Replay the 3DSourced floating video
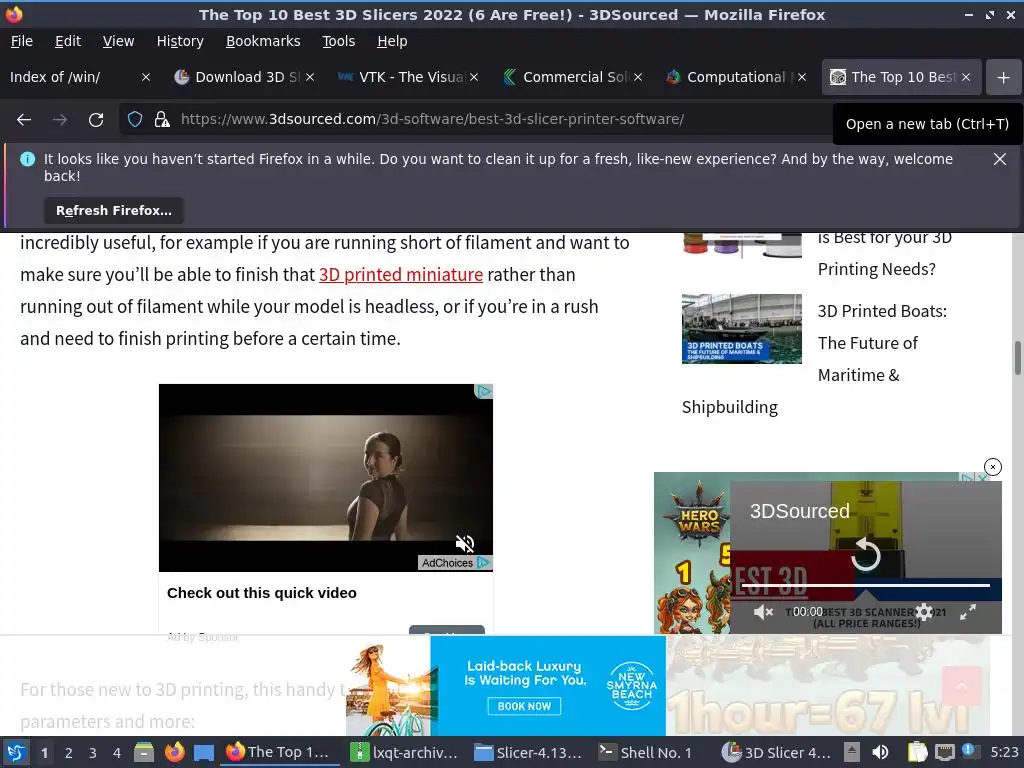This screenshot has width=1024, height=768. point(866,554)
